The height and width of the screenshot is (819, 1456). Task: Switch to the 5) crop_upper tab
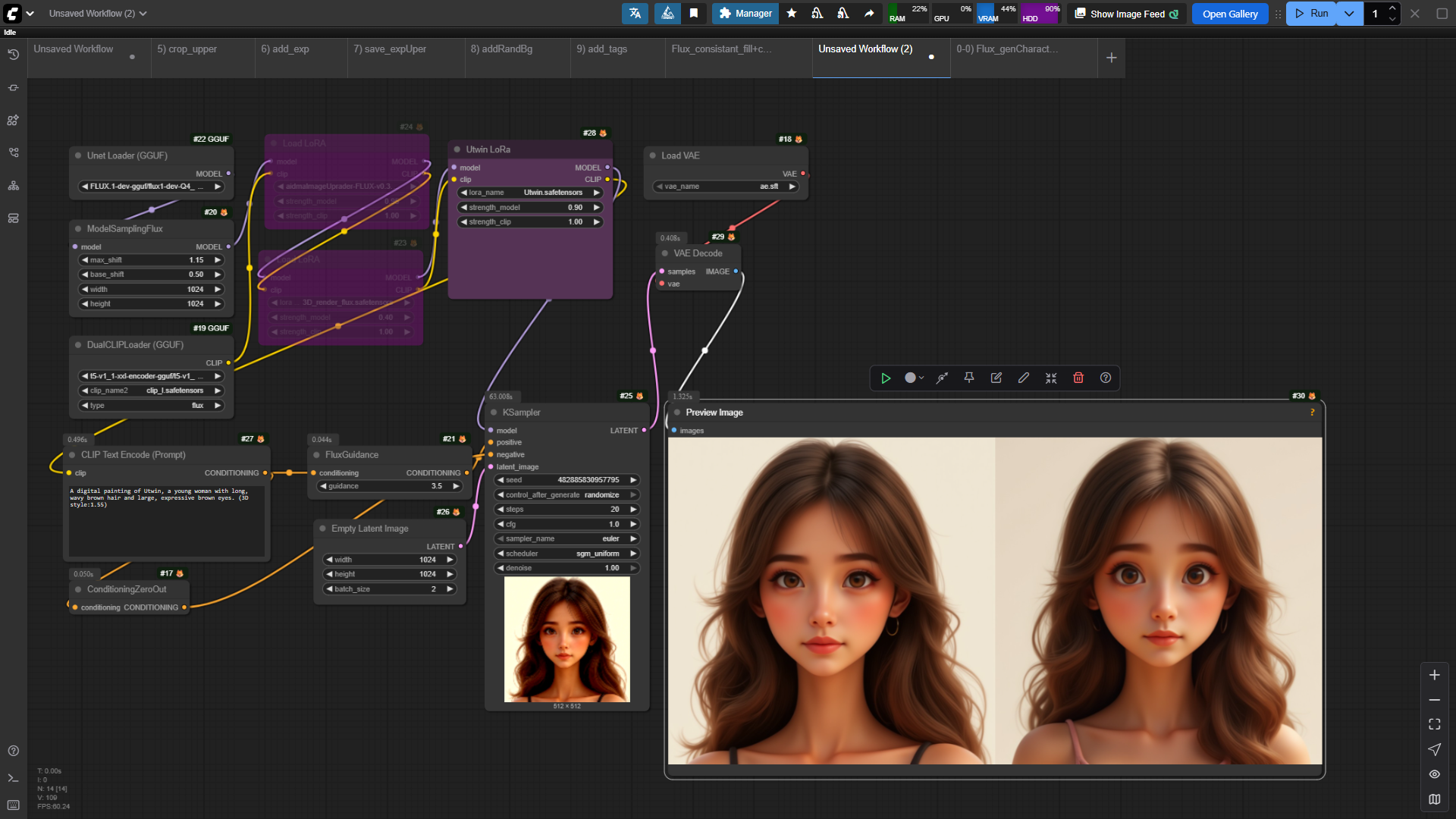187,49
